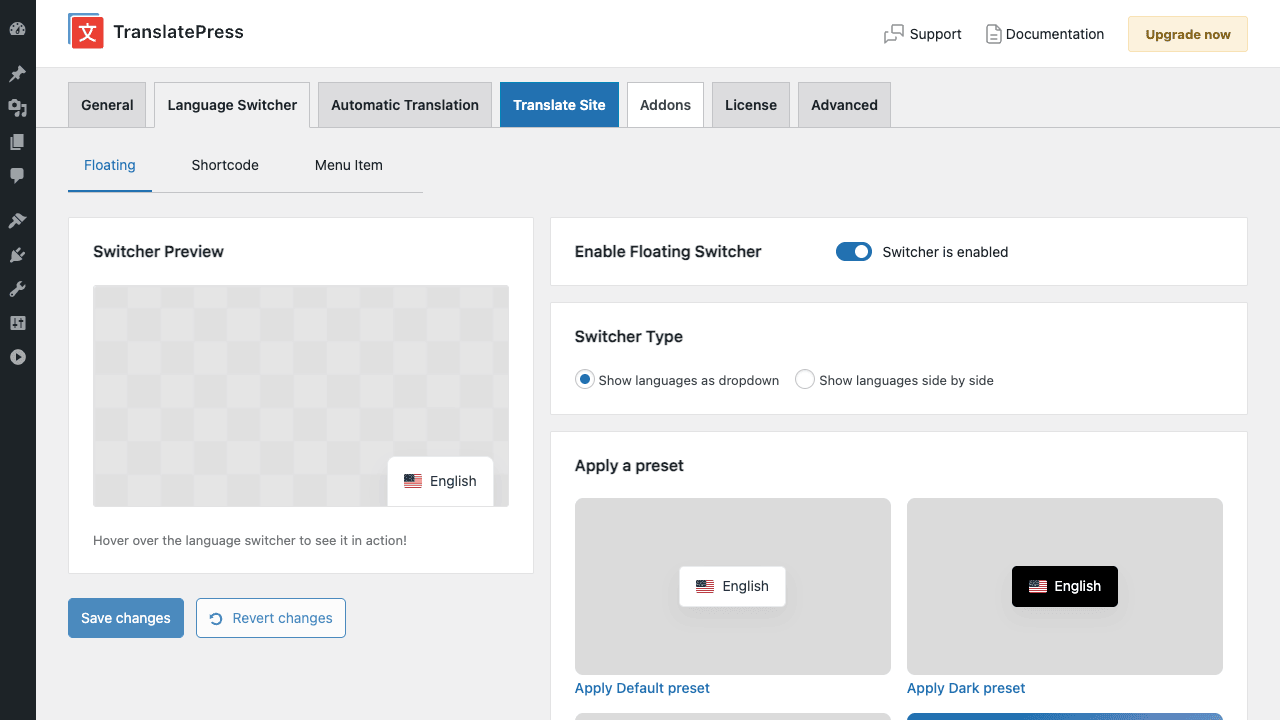Open Posts via the pushpin icon
The height and width of the screenshot is (720, 1280).
pyautogui.click(x=17, y=74)
